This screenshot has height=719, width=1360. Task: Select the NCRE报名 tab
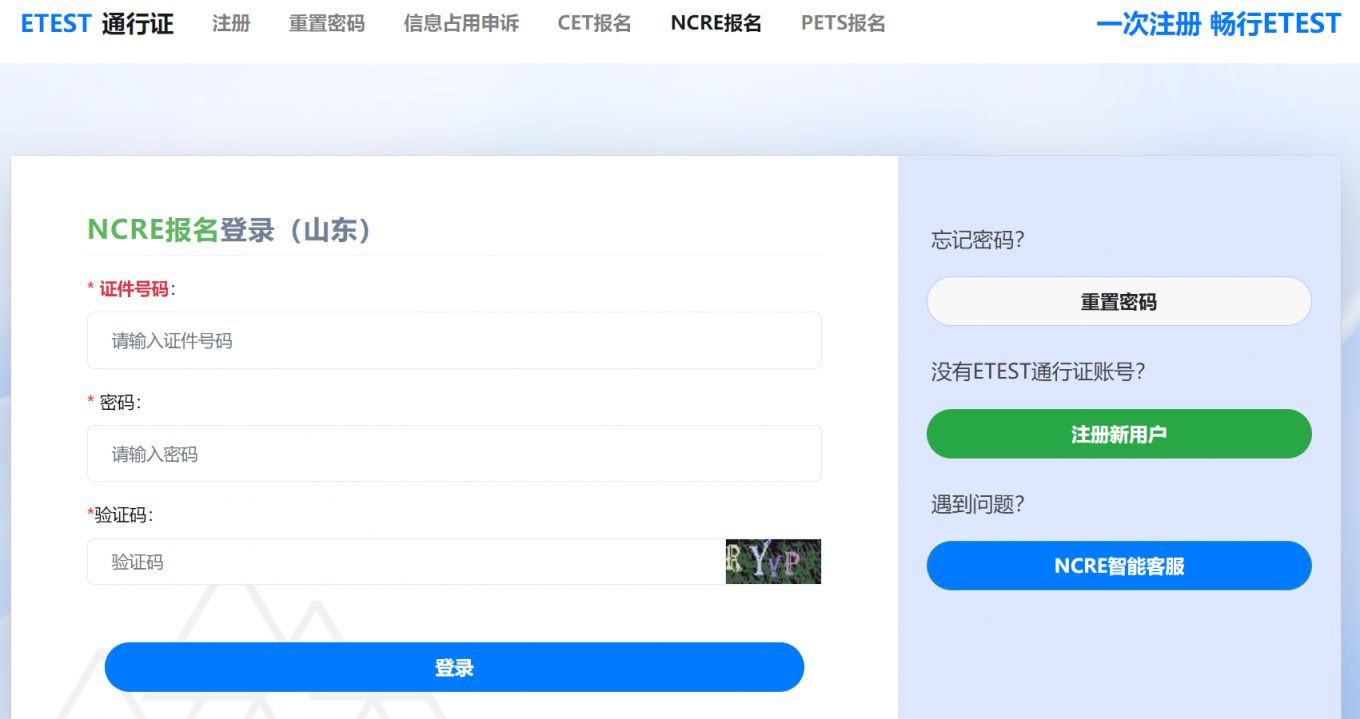tap(716, 23)
